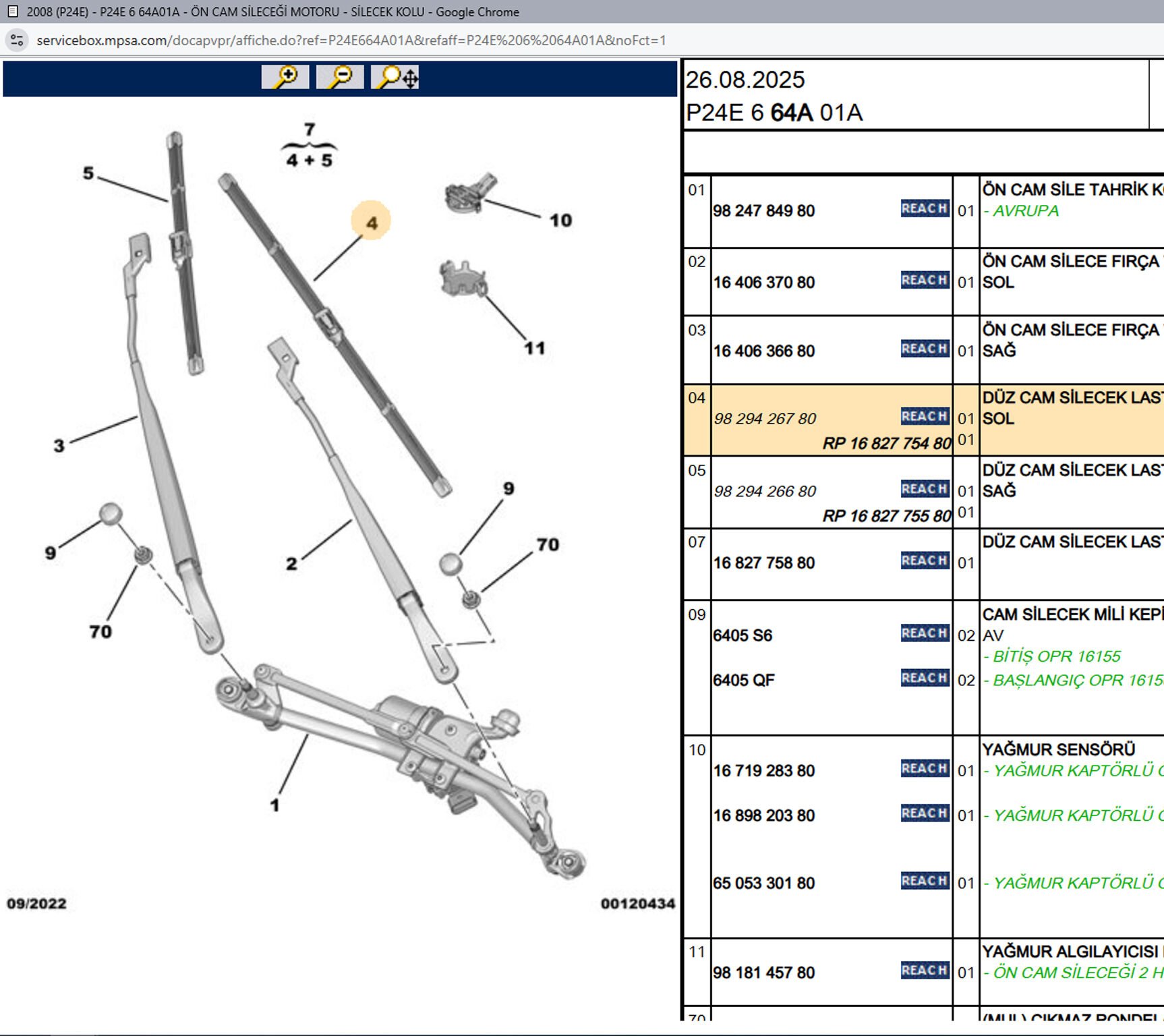Select highlighted callout 4 in the diagram
This screenshot has width=1164, height=1036.
[x=371, y=222]
